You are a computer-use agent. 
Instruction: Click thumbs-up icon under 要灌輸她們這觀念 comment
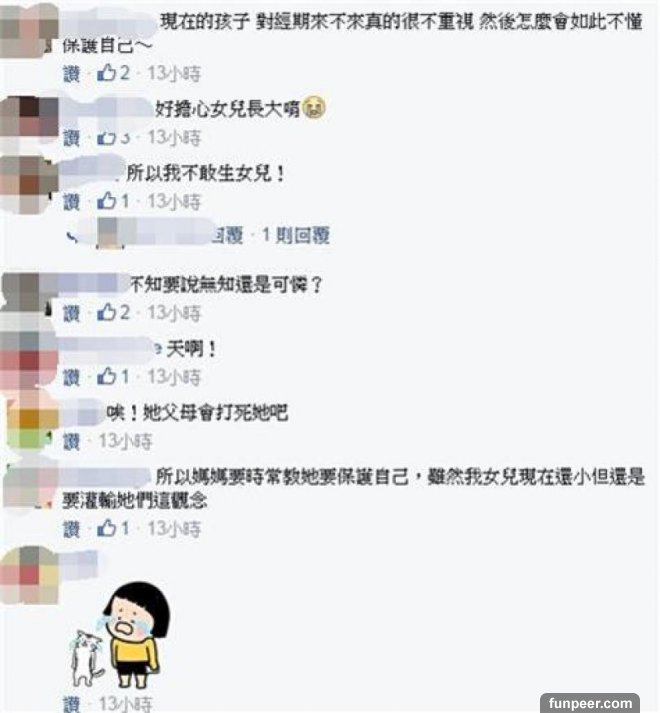(106, 528)
